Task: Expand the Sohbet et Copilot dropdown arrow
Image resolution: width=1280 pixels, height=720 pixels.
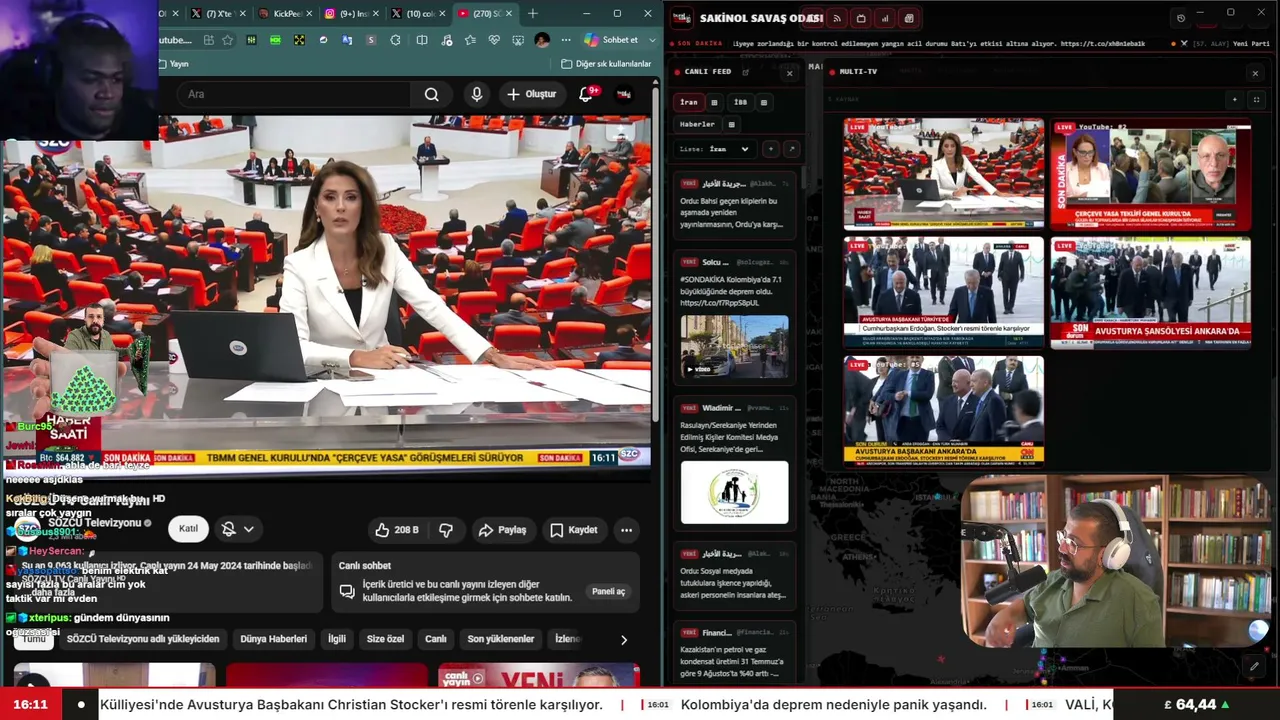Action: tap(650, 40)
